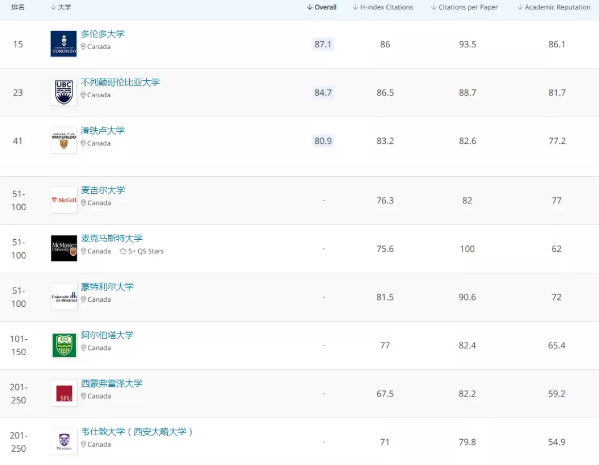The image size is (599, 465).
Task: Open the SFU red logo
Action: coord(64,393)
